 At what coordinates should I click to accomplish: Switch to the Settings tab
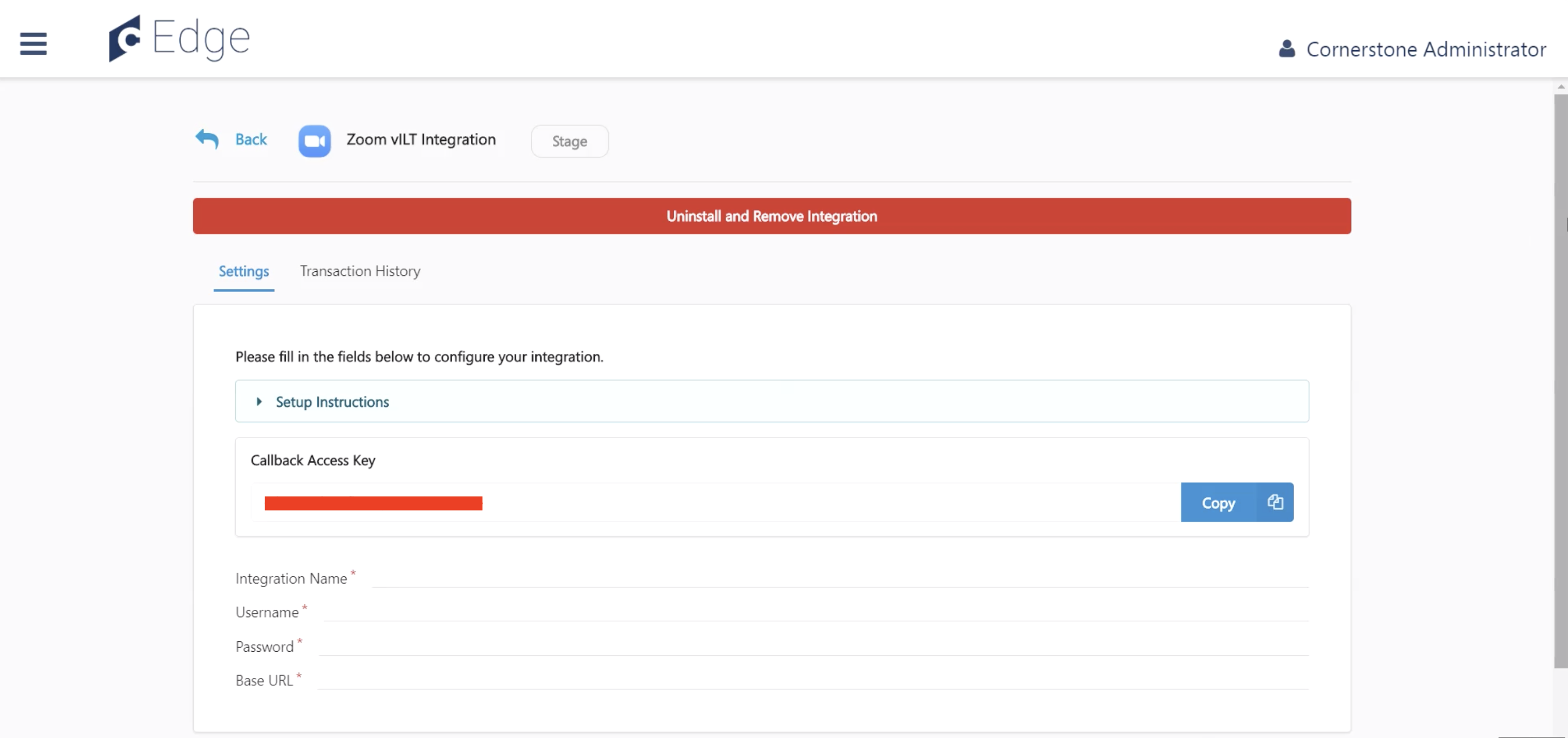tap(243, 271)
